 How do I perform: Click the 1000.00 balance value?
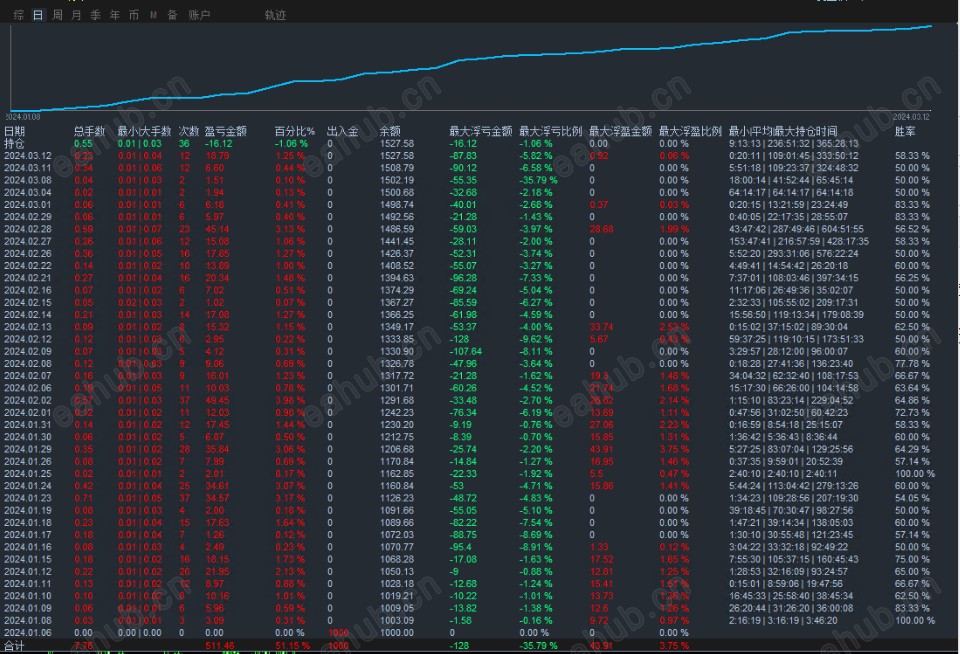397,633
